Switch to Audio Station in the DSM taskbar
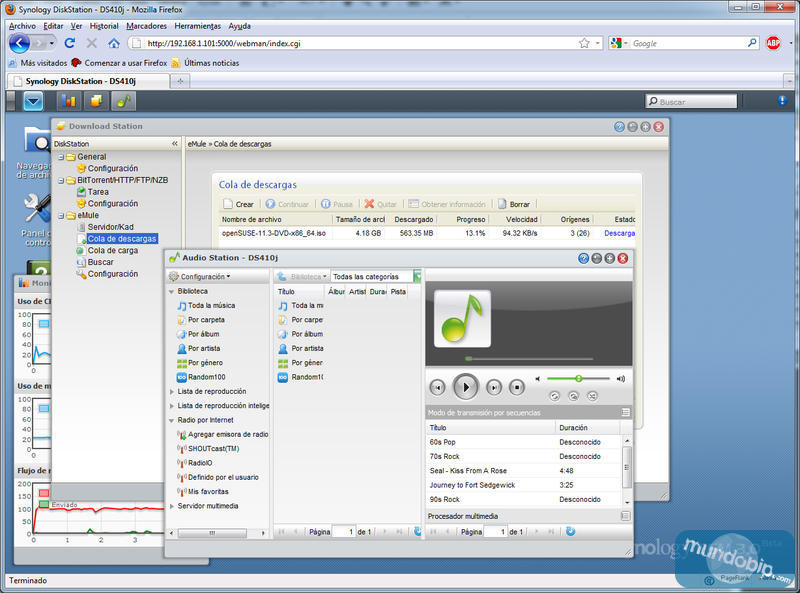 click(123, 101)
